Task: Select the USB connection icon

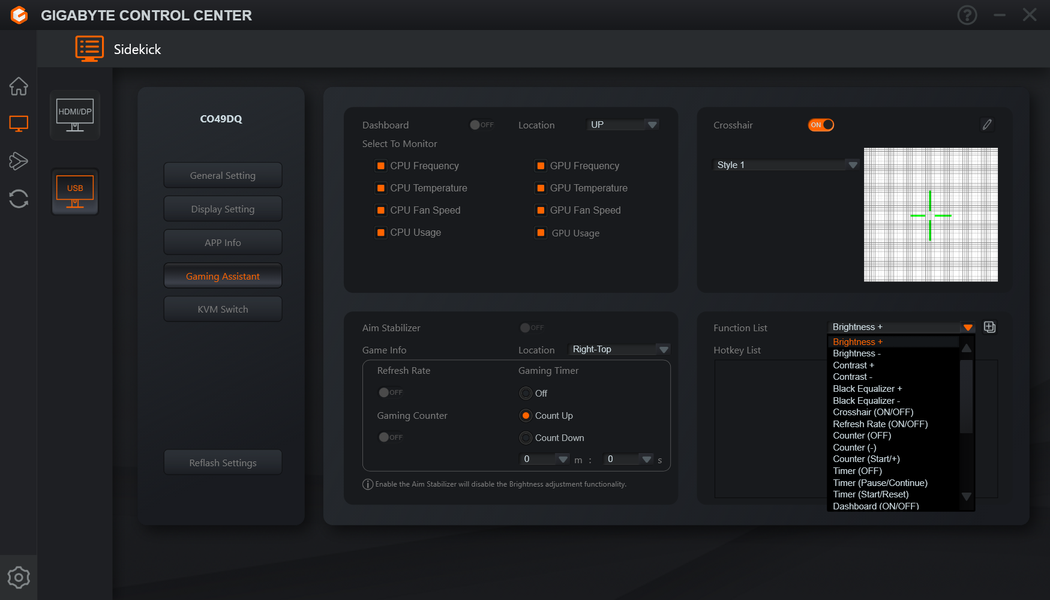Action: point(75,192)
